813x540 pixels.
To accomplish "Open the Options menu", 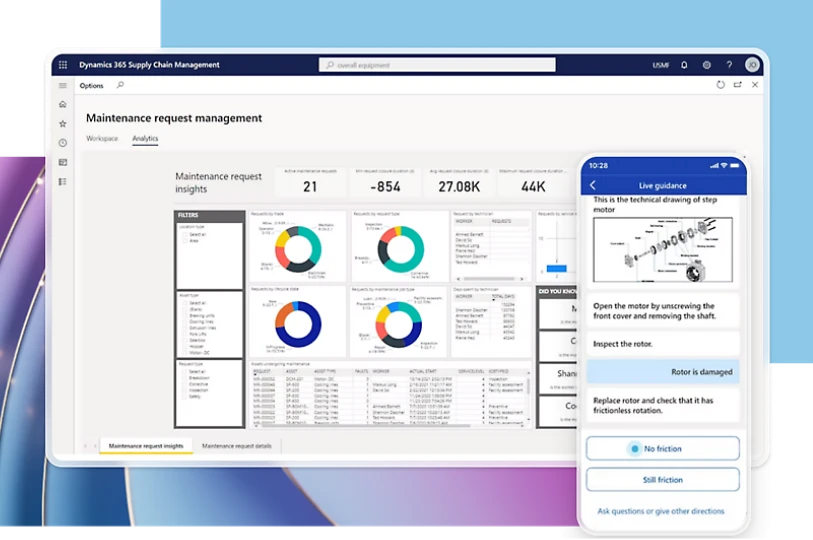I will tap(91, 86).
